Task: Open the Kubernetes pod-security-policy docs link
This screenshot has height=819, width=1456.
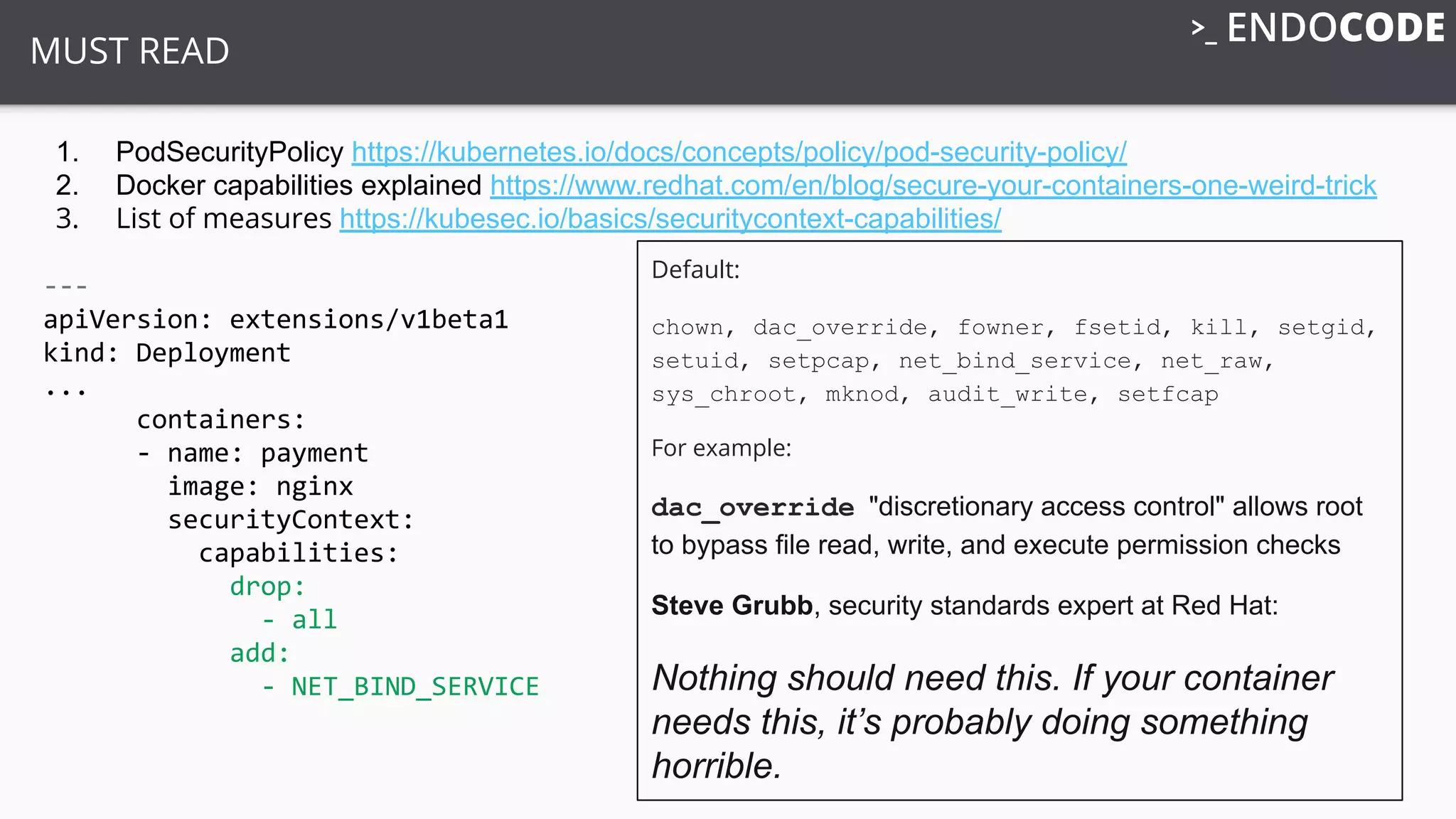Action: point(739,152)
